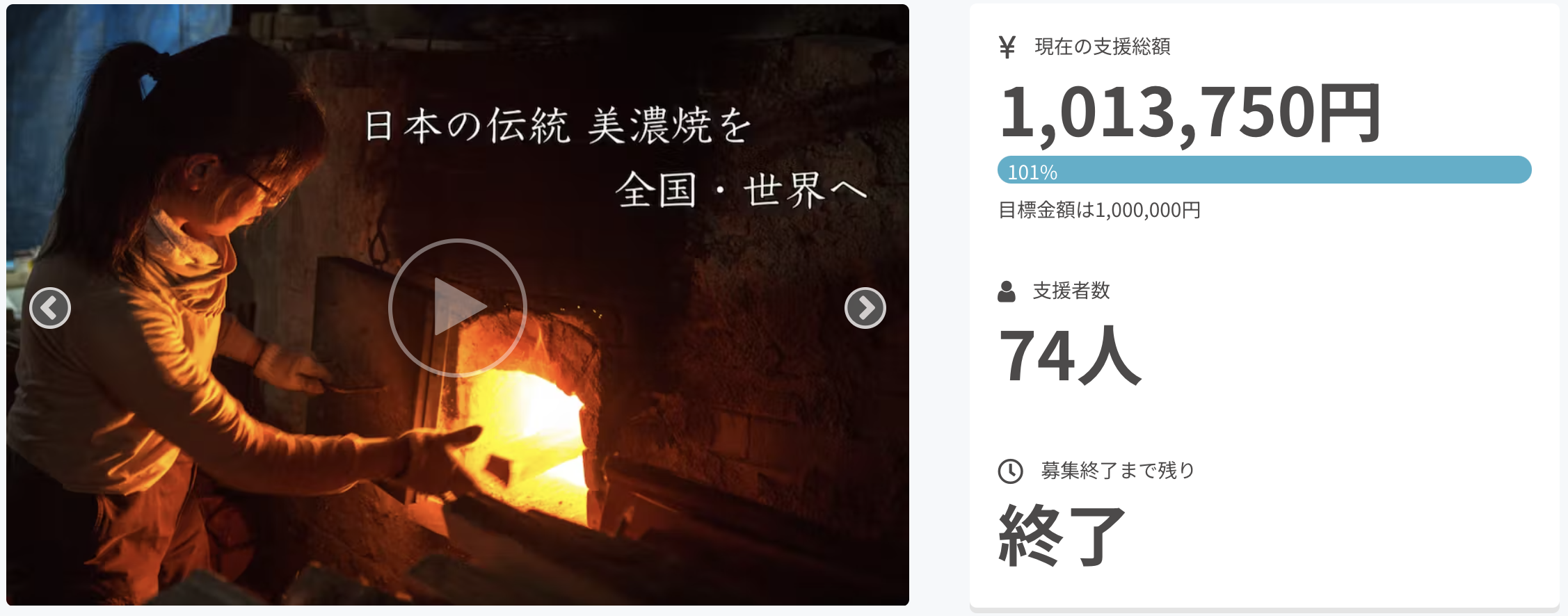Click the 1,013,750円 total amount

click(x=1190, y=113)
